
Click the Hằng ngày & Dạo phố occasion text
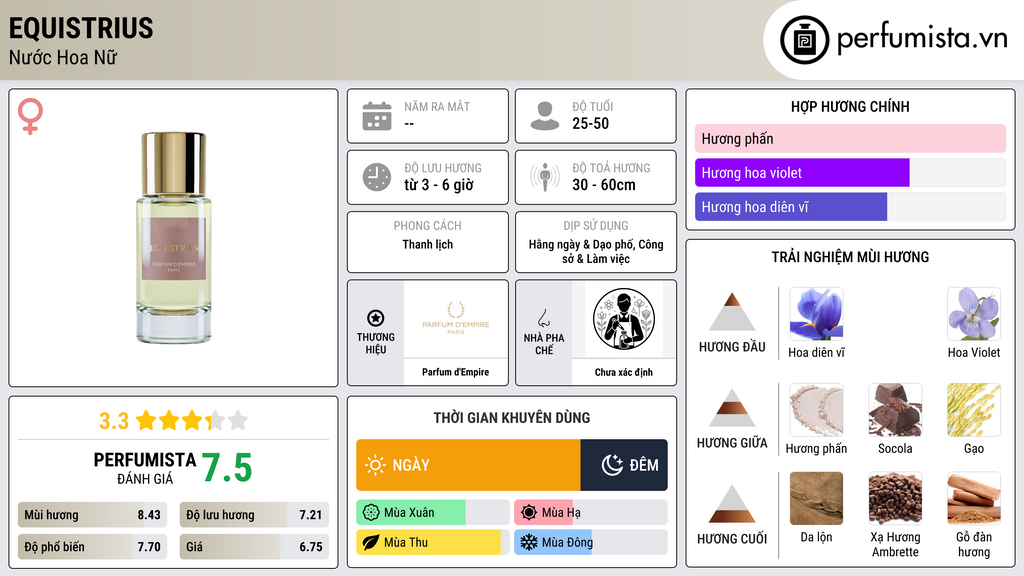tap(596, 251)
